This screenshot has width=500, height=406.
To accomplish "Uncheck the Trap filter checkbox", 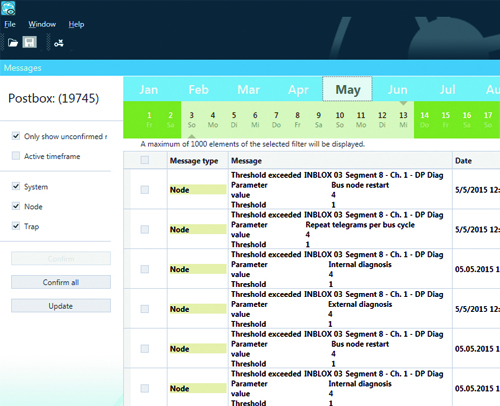I will 16,226.
